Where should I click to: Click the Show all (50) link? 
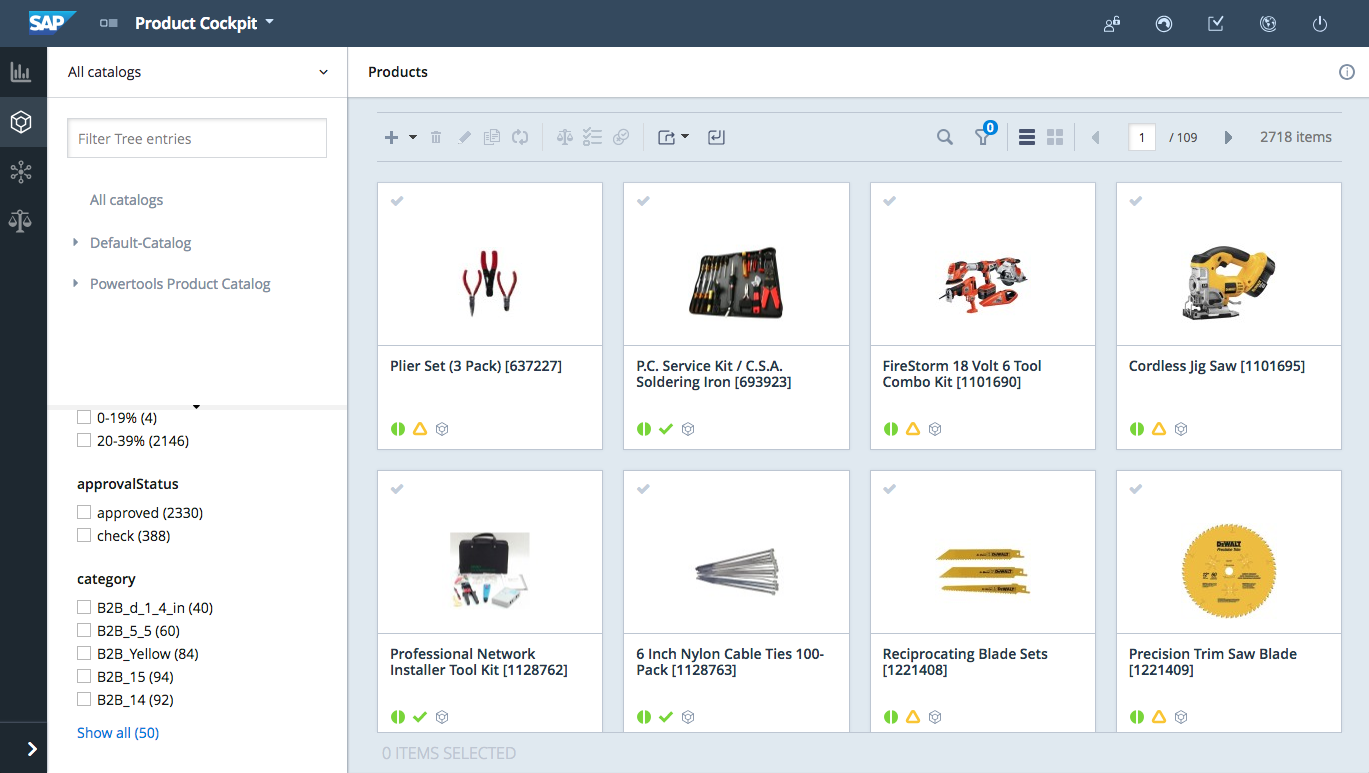(x=118, y=733)
